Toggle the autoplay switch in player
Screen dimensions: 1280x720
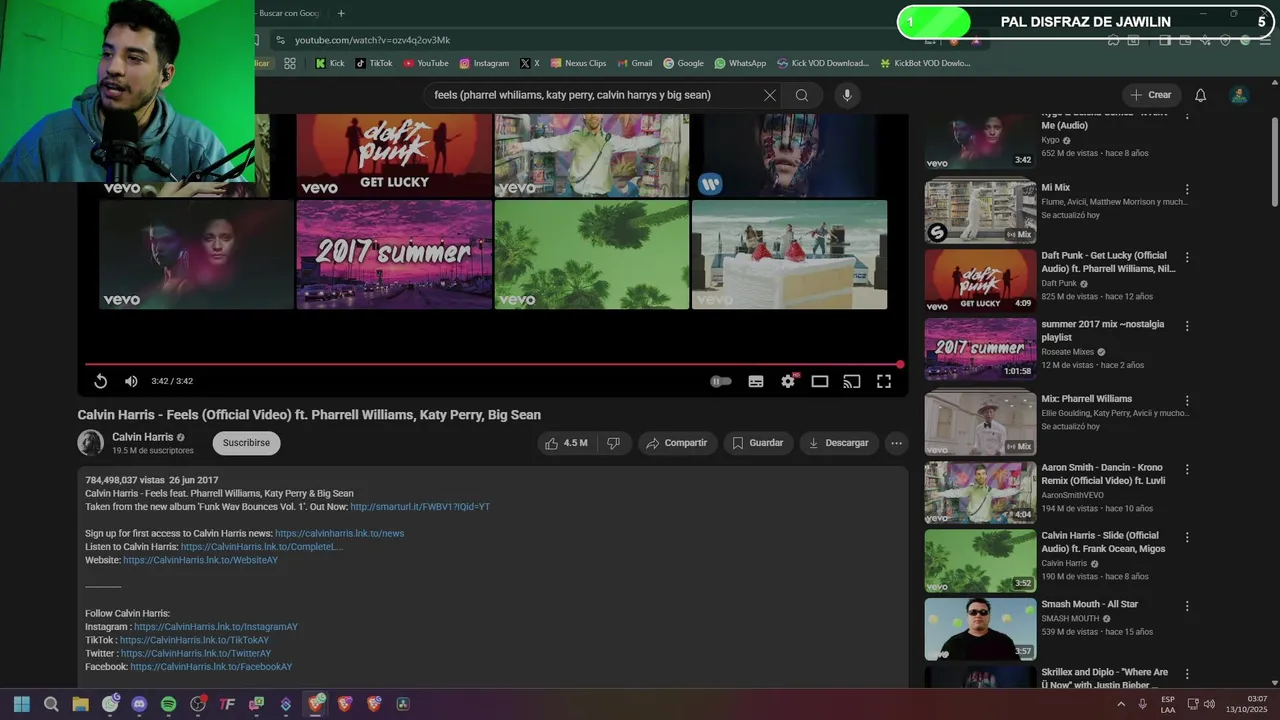721,381
